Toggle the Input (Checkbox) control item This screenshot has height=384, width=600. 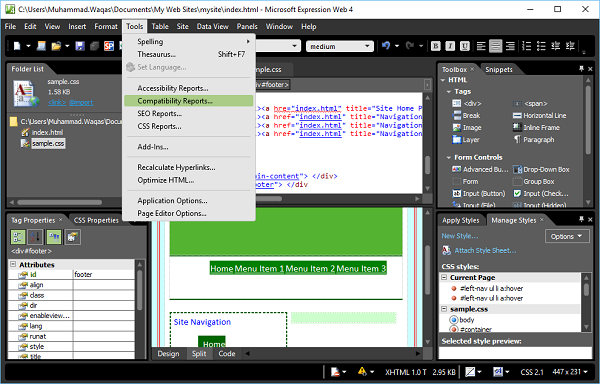point(541,194)
